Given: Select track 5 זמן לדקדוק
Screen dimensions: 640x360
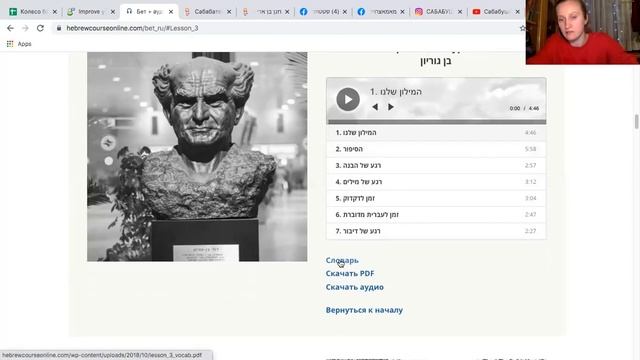Looking at the screenshot, I should (436, 198).
